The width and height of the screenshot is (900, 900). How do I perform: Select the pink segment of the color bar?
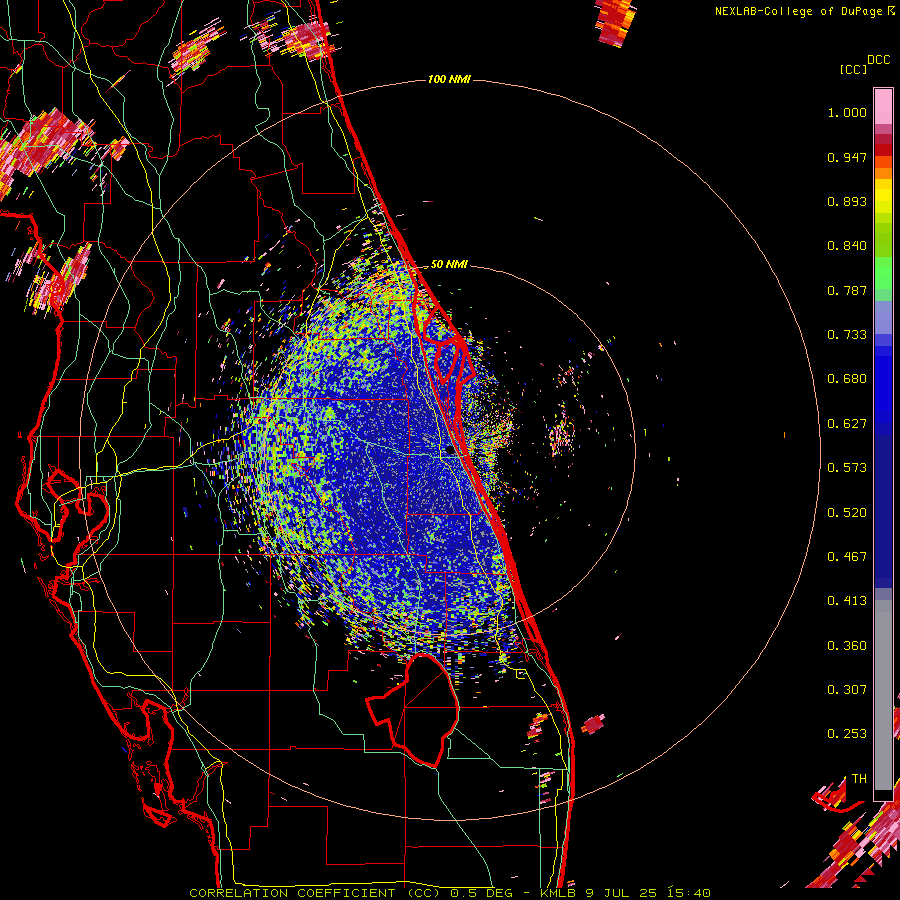coord(883,106)
